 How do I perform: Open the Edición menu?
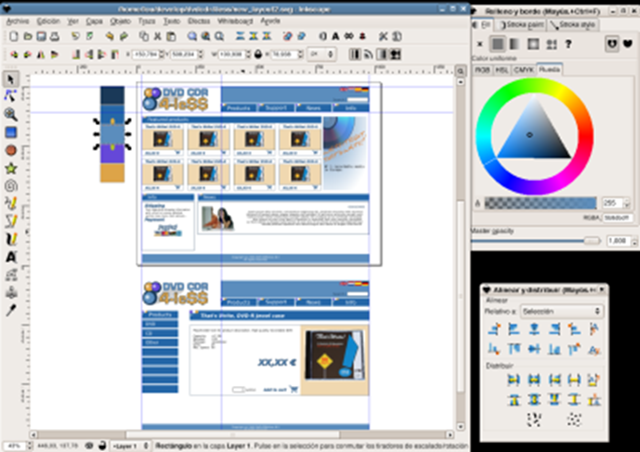coord(48,21)
